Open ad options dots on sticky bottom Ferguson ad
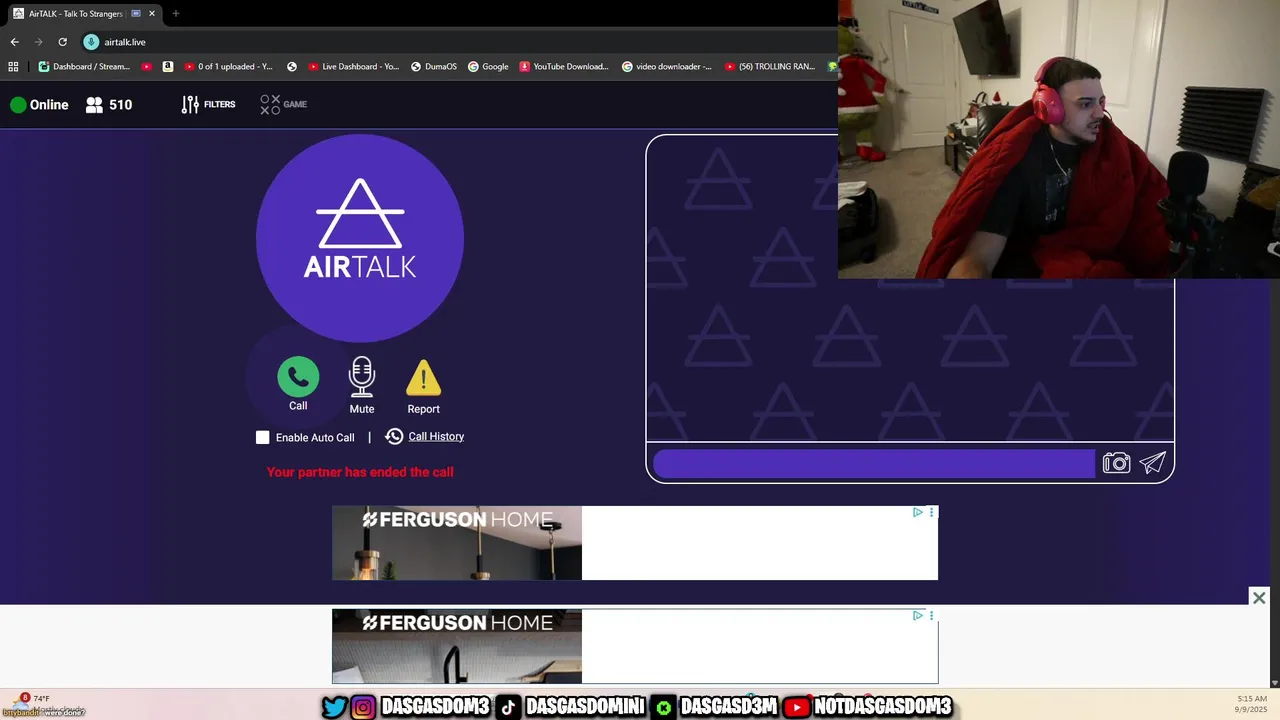This screenshot has height=720, width=1280. (x=931, y=615)
